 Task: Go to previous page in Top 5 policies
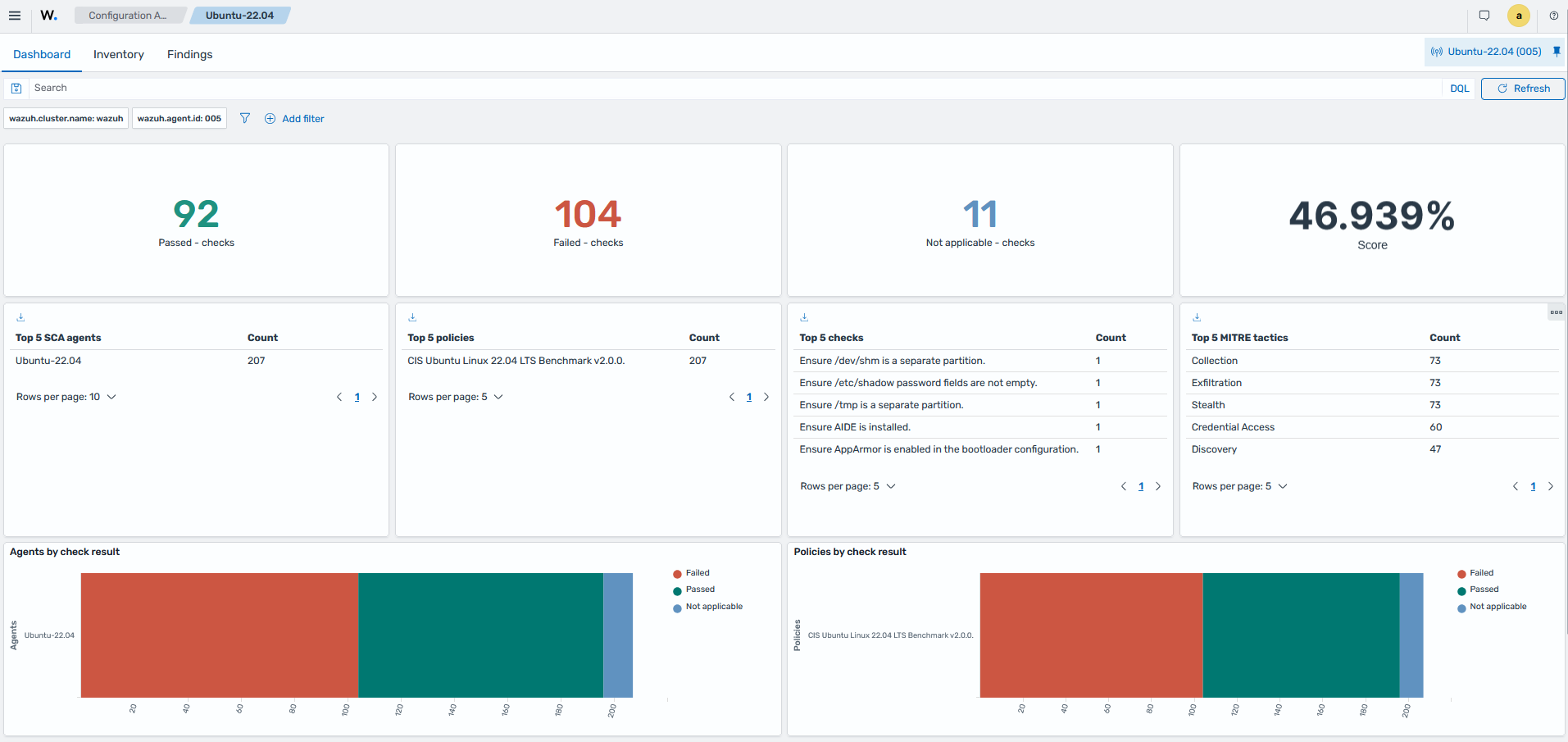click(732, 397)
